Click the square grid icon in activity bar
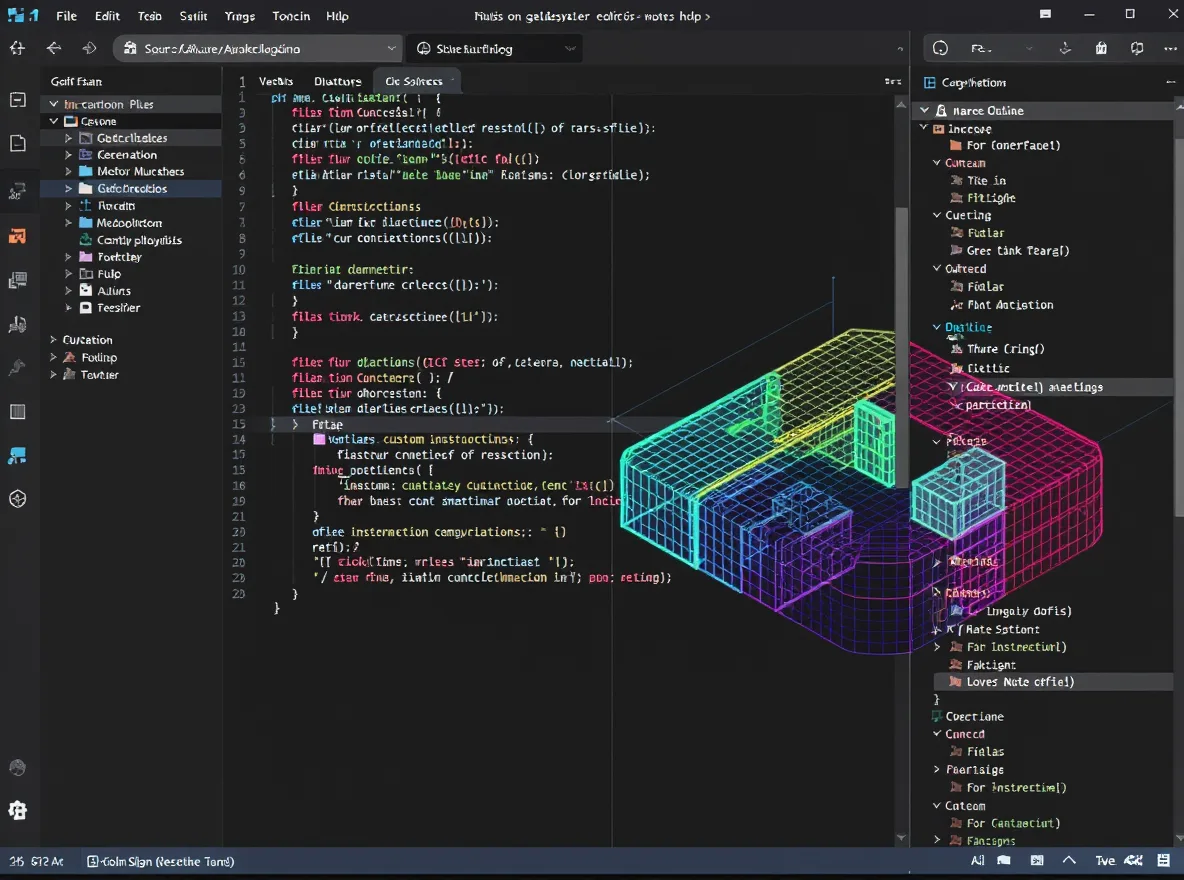Image resolution: width=1184 pixels, height=880 pixels. [x=17, y=412]
